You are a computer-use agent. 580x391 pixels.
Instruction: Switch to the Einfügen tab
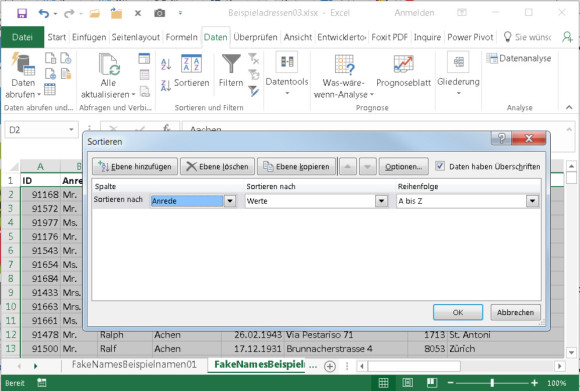(89, 37)
